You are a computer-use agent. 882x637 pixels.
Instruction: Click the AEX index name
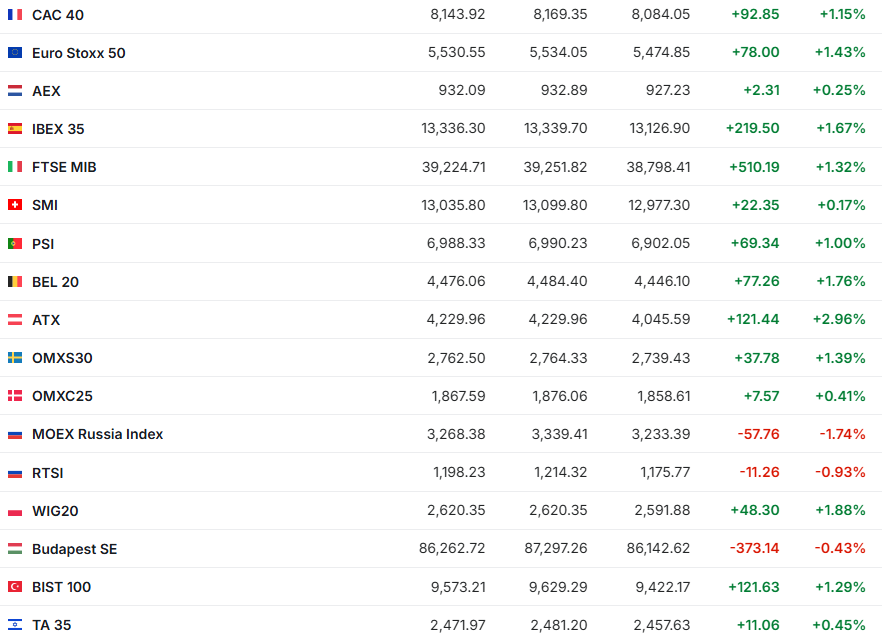point(46,91)
